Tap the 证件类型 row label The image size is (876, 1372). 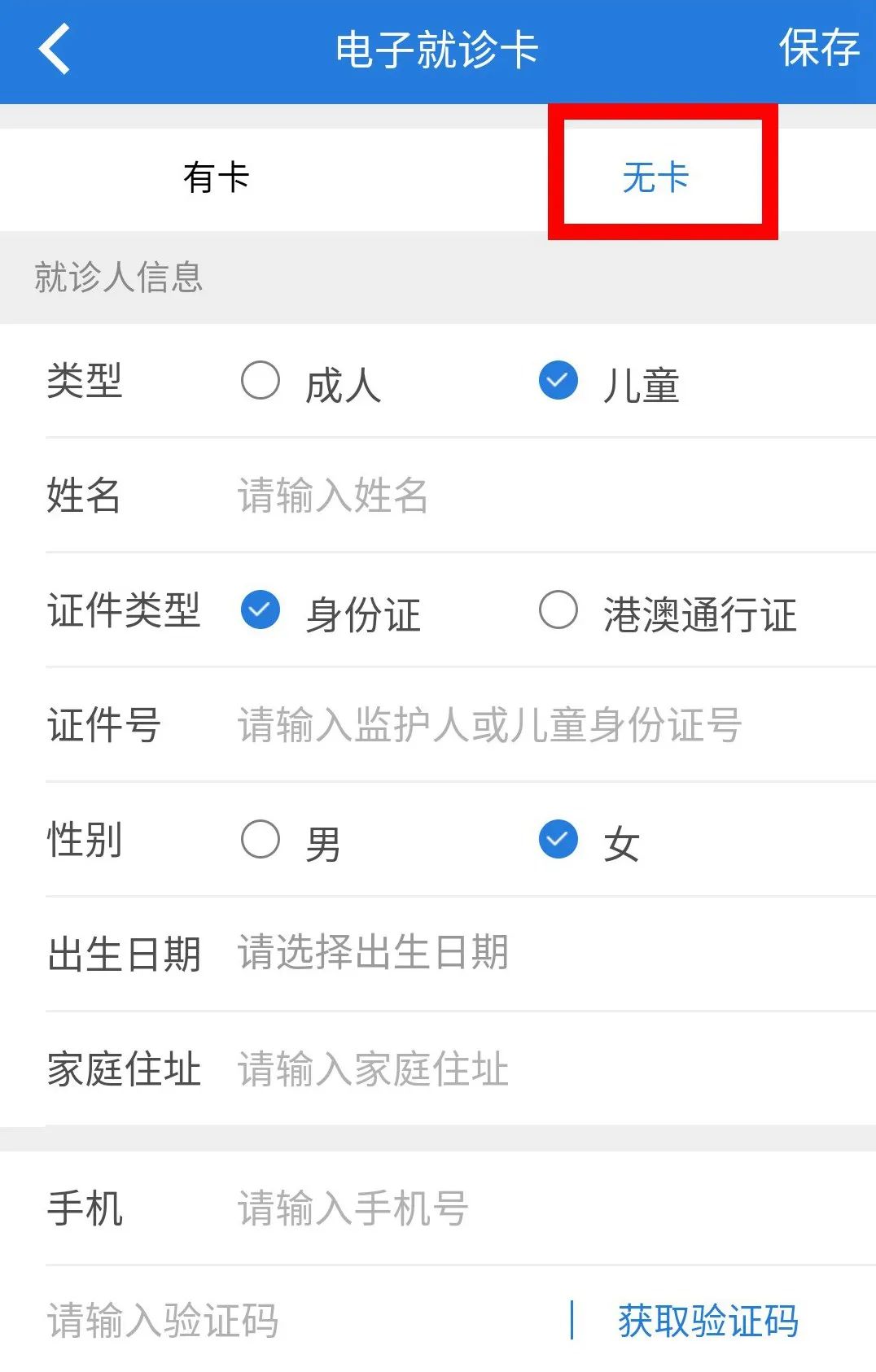tap(124, 610)
